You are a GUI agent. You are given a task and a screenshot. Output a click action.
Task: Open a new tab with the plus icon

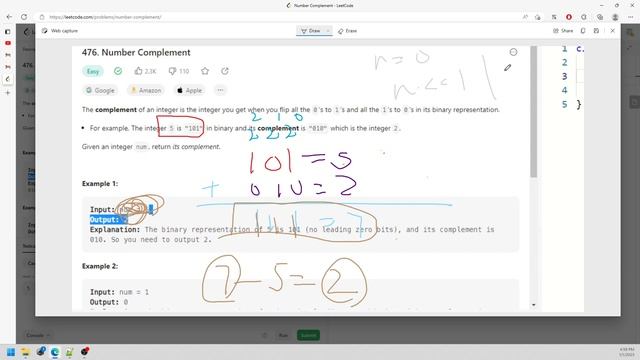8,93
